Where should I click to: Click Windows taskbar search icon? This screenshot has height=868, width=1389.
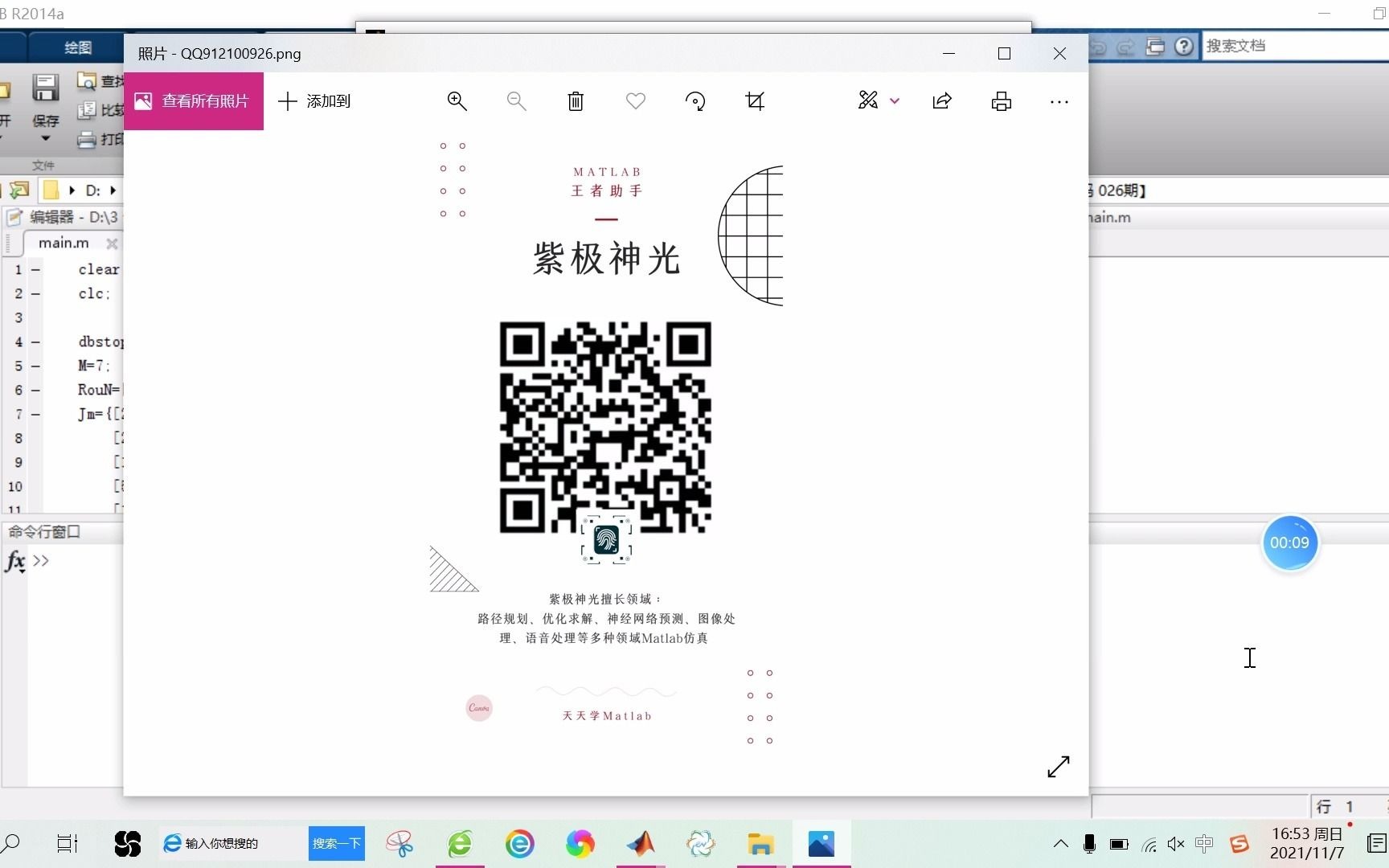click(11, 844)
